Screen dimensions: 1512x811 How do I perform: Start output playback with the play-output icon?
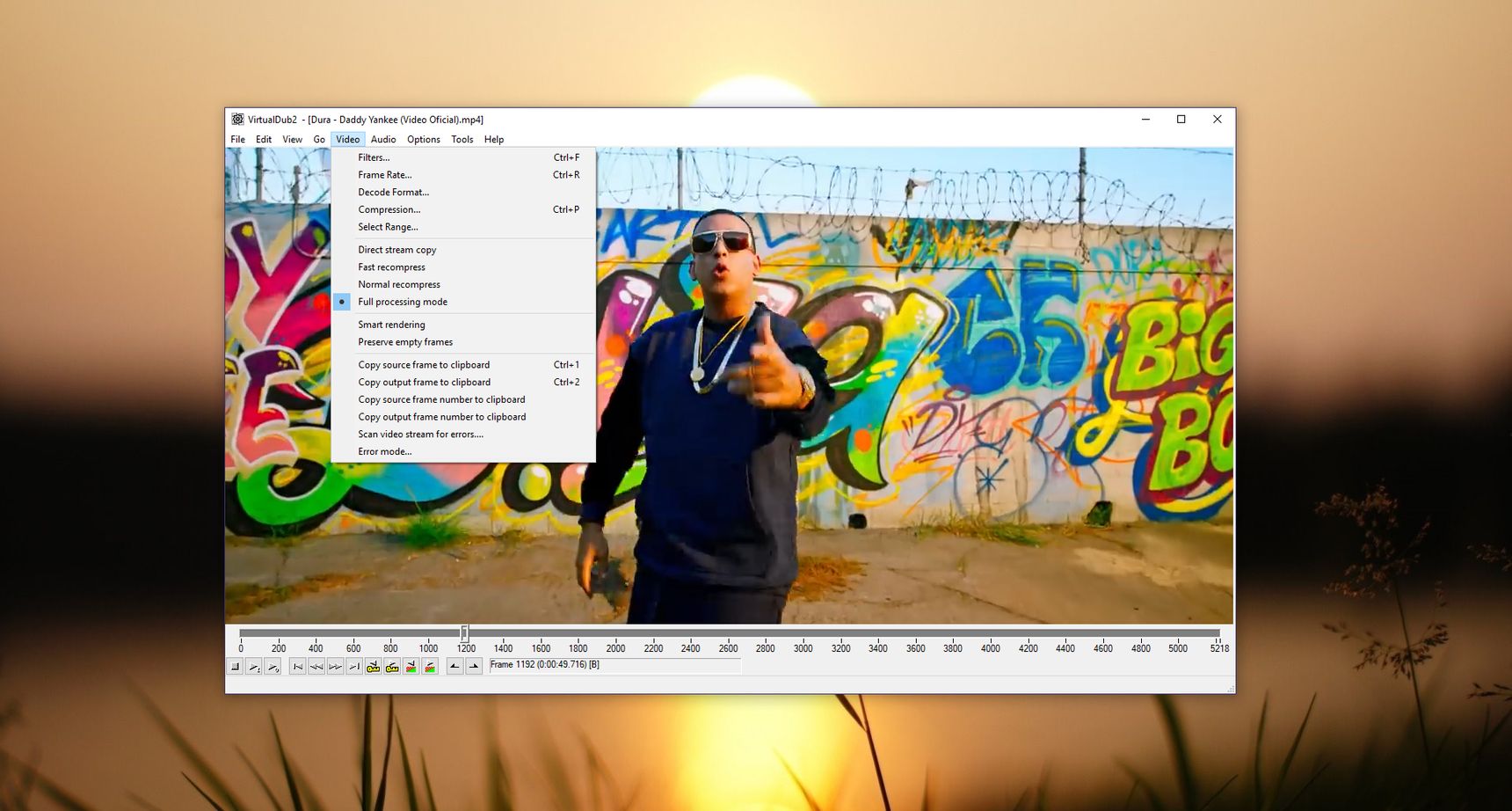click(273, 667)
